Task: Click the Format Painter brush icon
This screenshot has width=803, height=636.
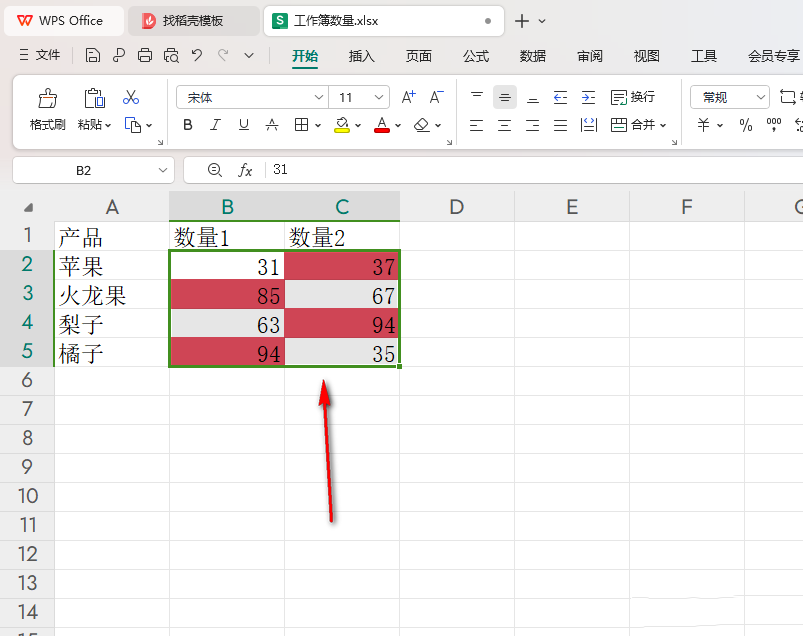Action: 48,98
